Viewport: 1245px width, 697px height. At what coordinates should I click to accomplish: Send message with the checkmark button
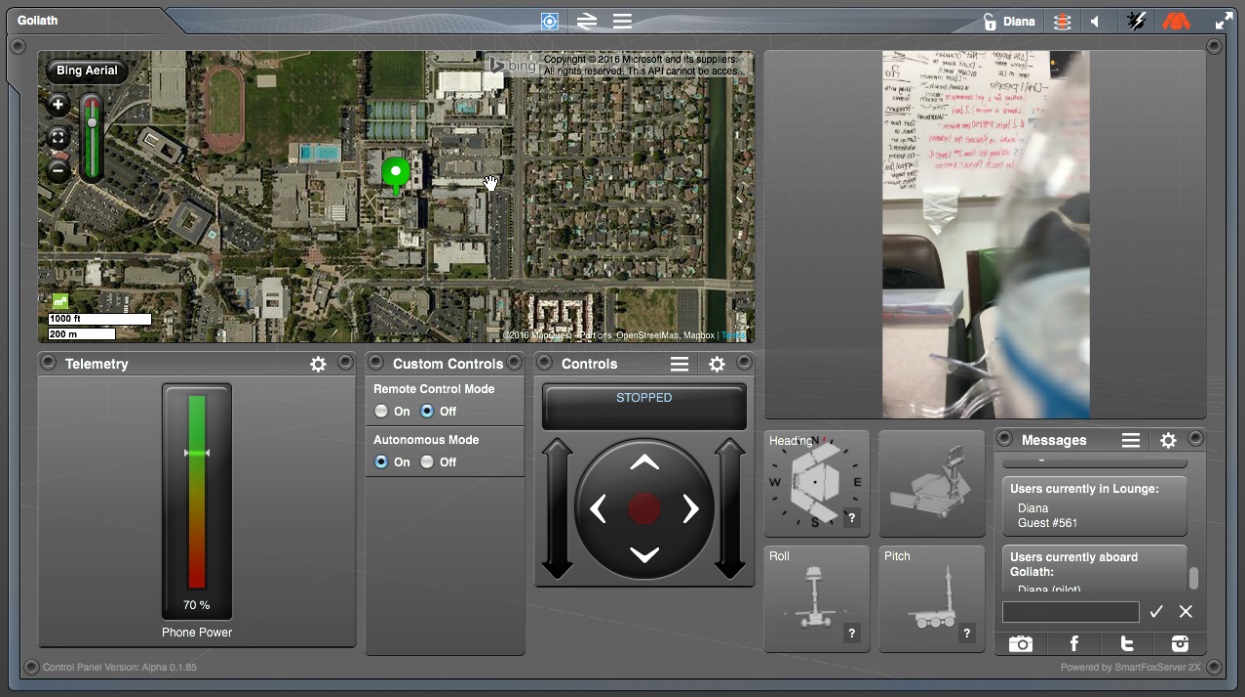[x=1157, y=611]
